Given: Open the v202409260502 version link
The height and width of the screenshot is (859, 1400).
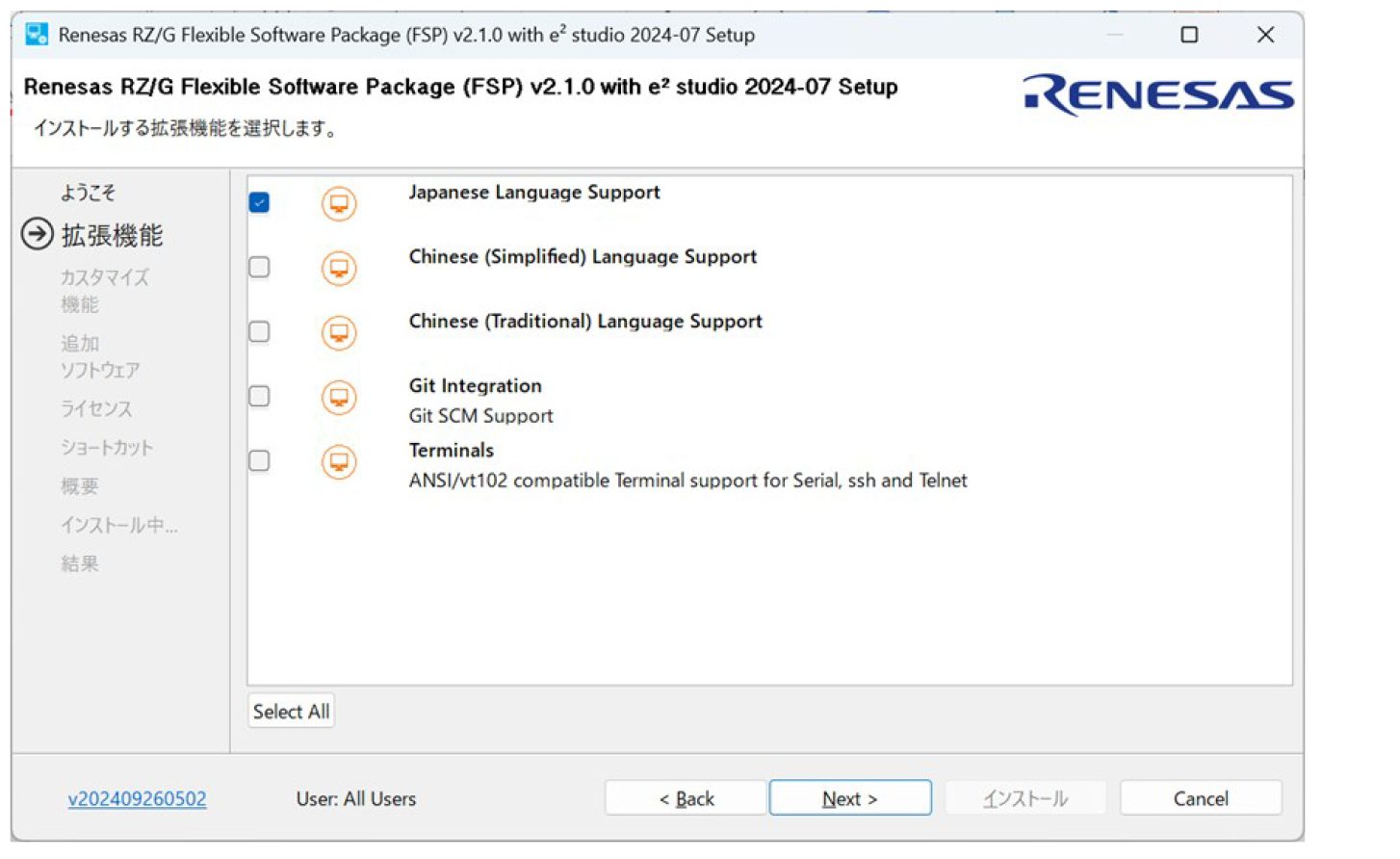Looking at the screenshot, I should click(137, 798).
